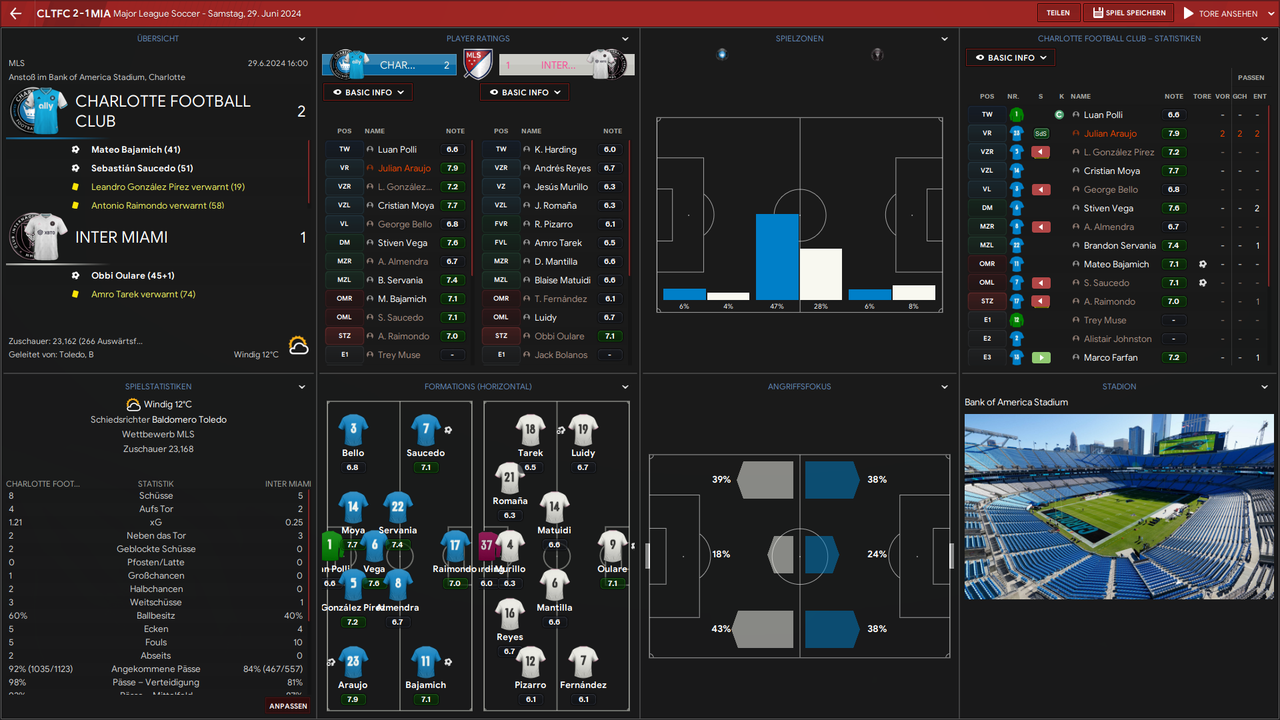Screen dimensions: 1280x720
Task: Click the Bello number 3 shirt in formation
Action: tap(353, 430)
